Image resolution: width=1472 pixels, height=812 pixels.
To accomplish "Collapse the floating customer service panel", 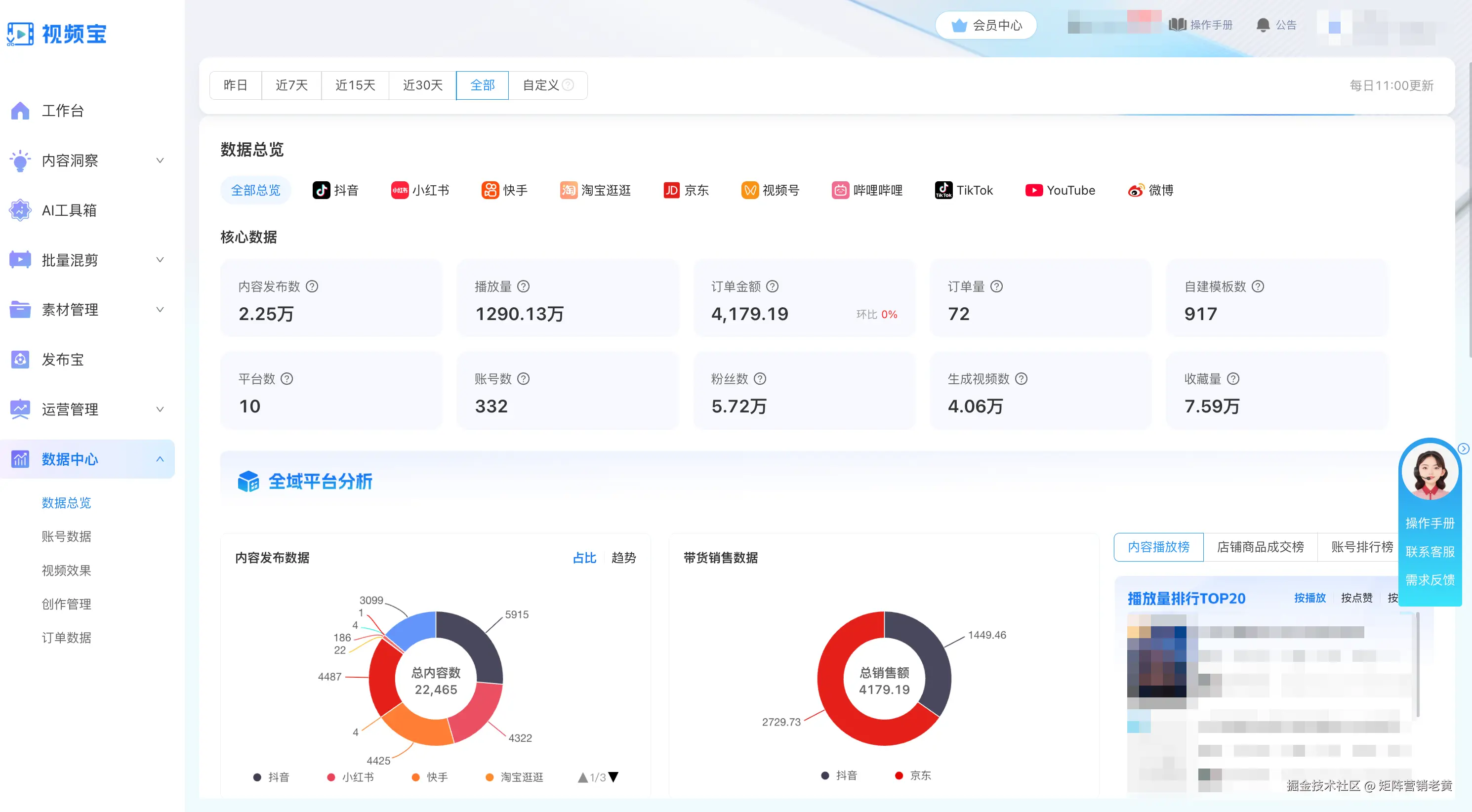I will [1463, 448].
